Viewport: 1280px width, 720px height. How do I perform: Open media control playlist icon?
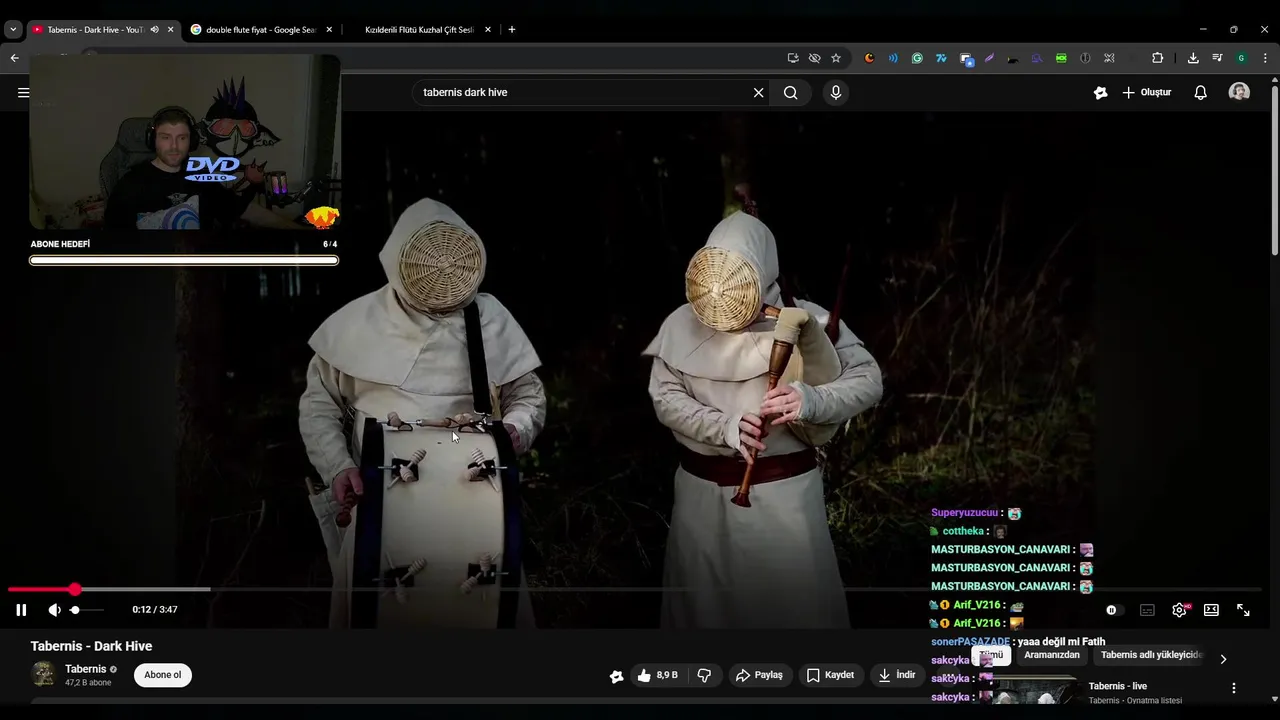click(1217, 58)
